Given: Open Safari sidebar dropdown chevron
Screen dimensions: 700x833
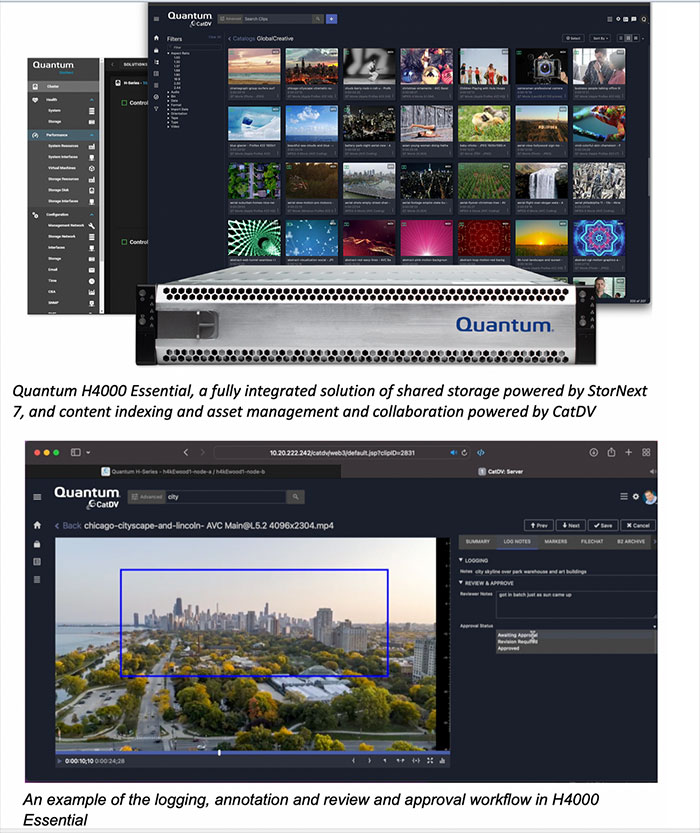Looking at the screenshot, I should [88, 453].
